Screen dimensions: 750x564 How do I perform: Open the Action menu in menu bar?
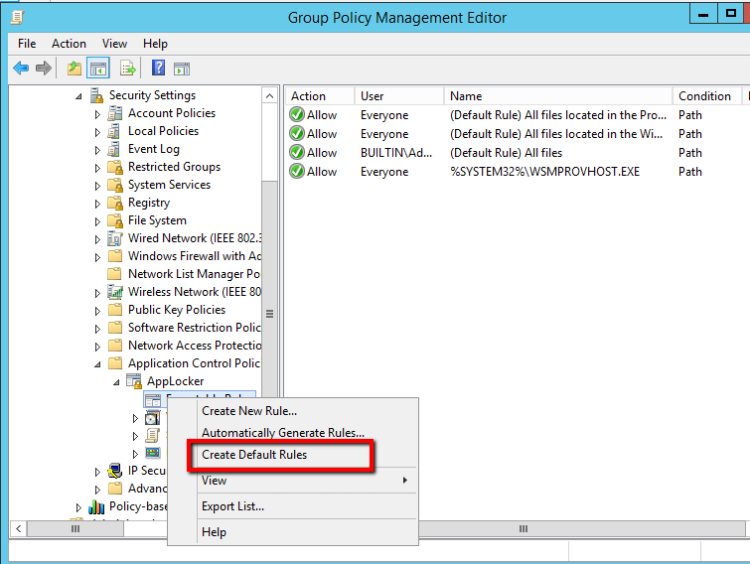(x=69, y=44)
